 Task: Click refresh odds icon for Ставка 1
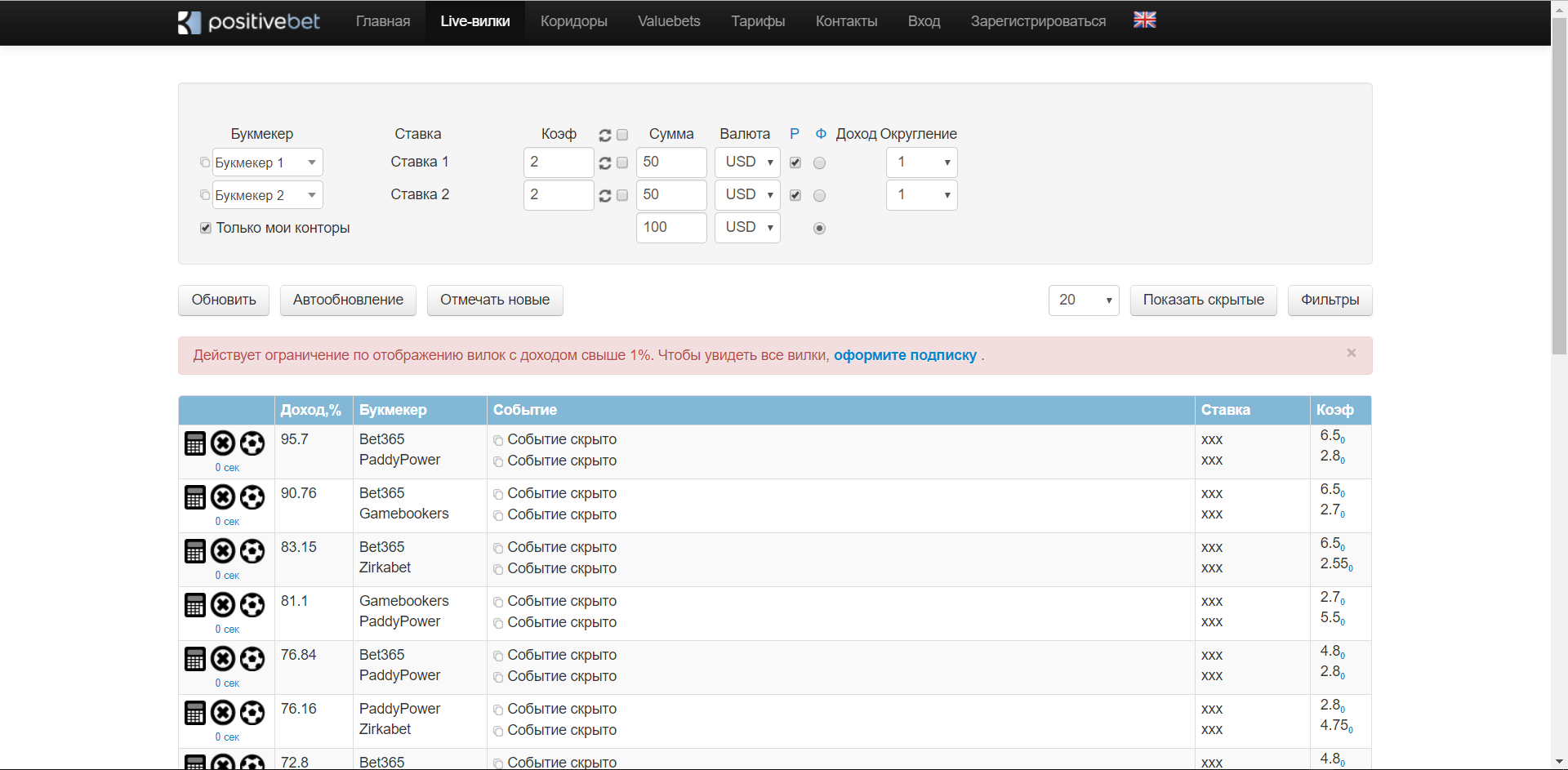[x=605, y=163]
